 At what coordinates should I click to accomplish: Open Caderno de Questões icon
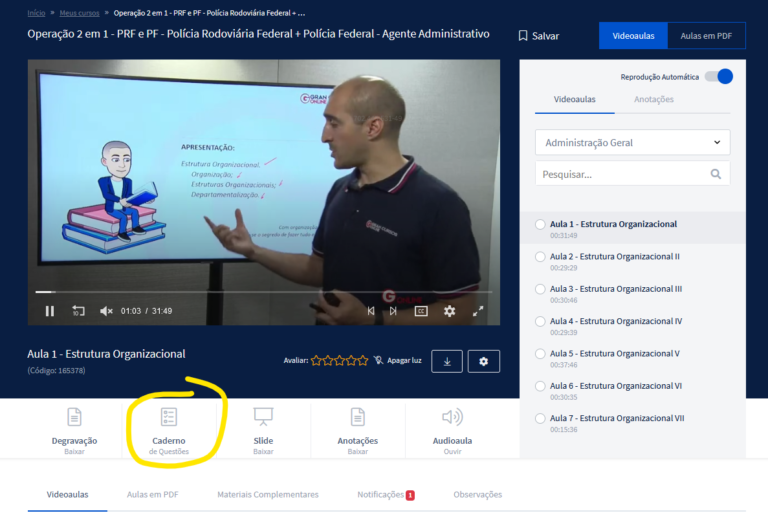coord(168,417)
